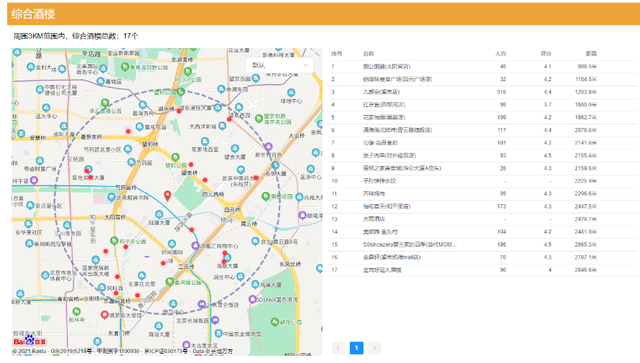
Task: Click the 海油大厦 building marker
Action: click(158, 326)
